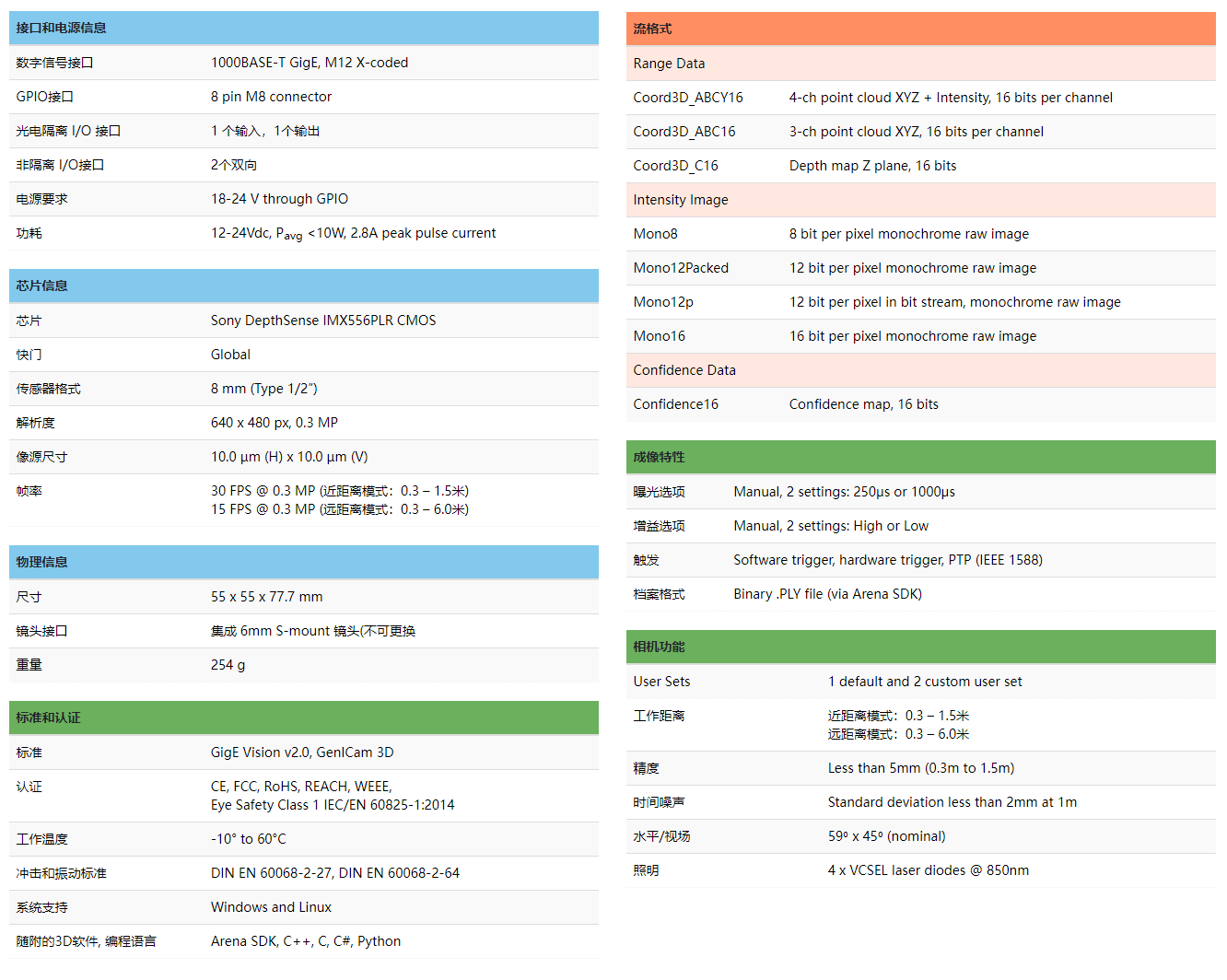This screenshot has width=1227, height=980.
Task: Select '-10° to 60°C' temperature value
Action: click(249, 839)
